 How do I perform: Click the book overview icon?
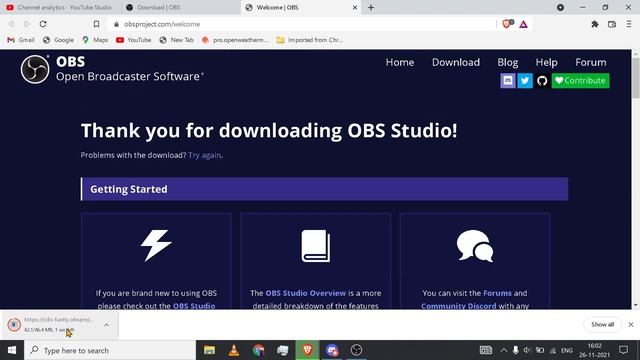(x=316, y=246)
